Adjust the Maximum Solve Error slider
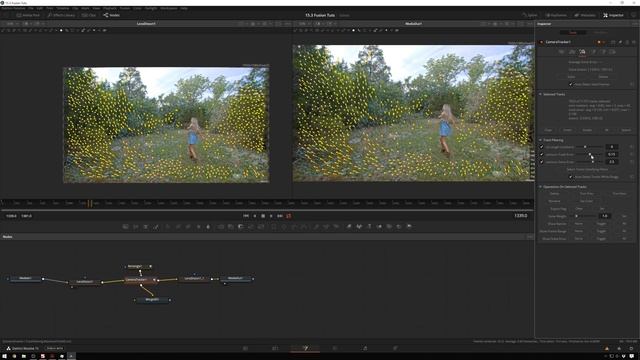The height and width of the screenshot is (360, 640). [593, 162]
